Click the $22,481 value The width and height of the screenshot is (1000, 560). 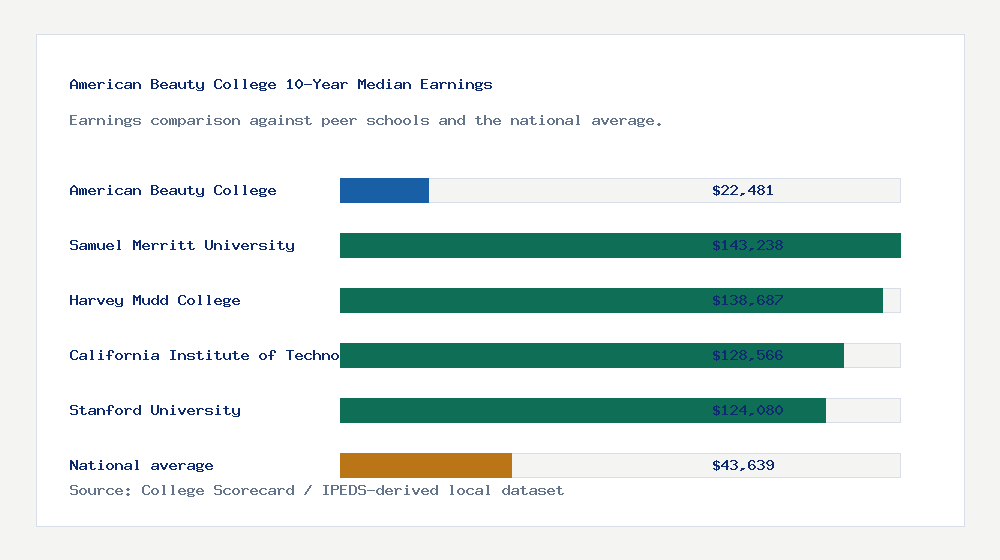[x=743, y=190]
